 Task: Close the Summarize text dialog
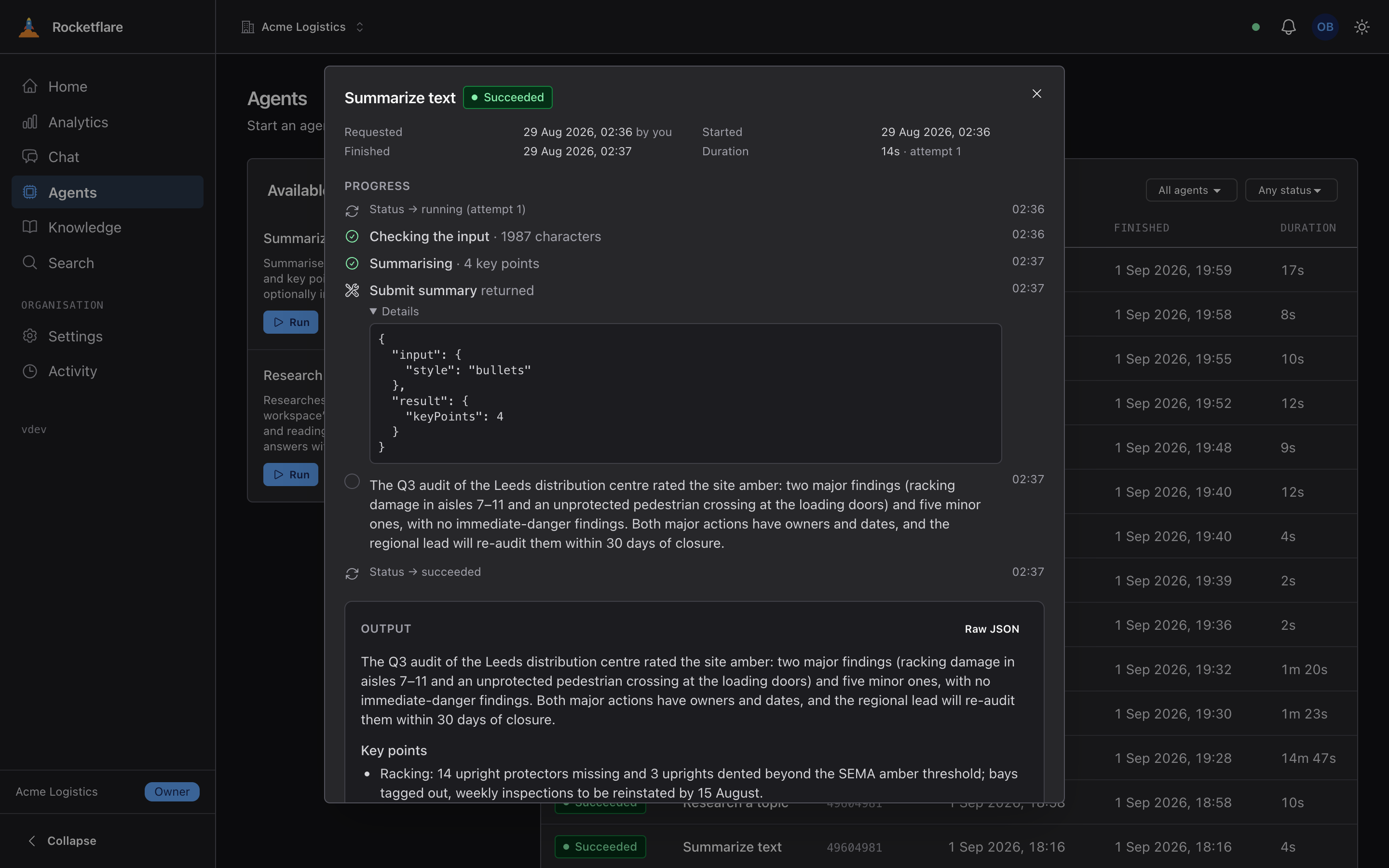(x=1036, y=94)
